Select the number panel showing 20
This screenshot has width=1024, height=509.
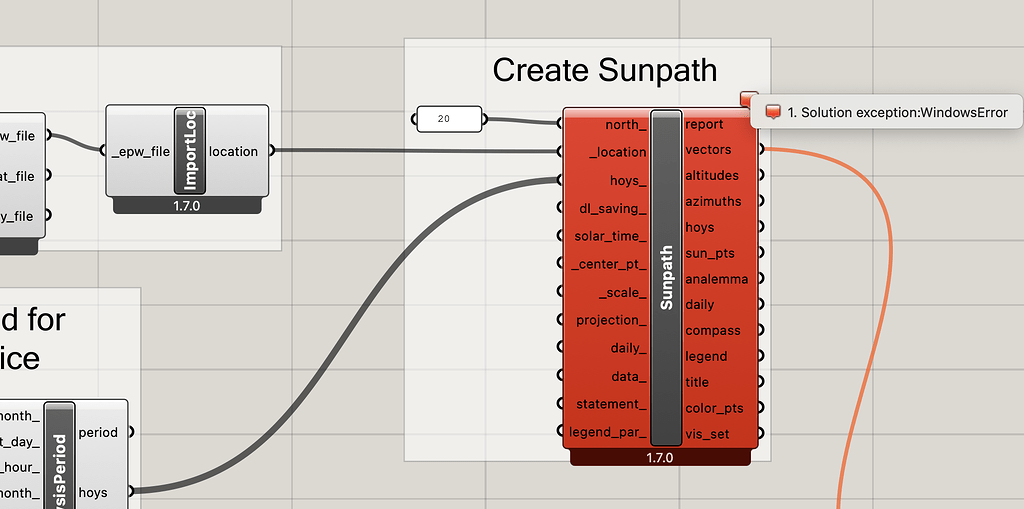449,119
